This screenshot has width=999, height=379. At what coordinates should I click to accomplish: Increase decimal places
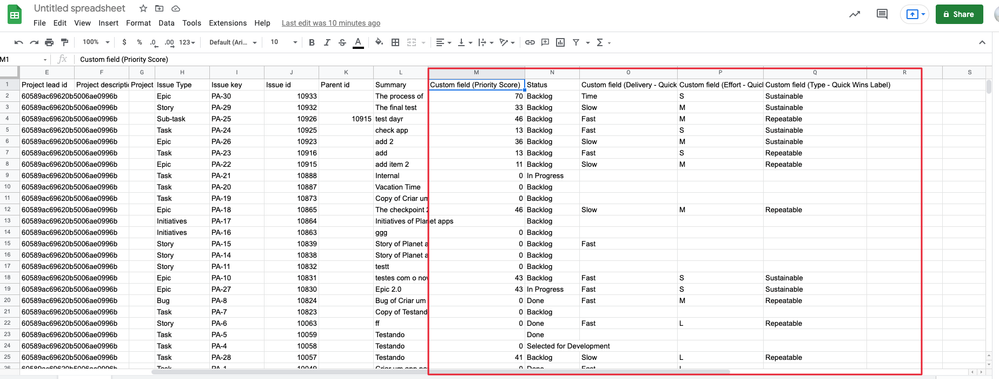[169, 43]
